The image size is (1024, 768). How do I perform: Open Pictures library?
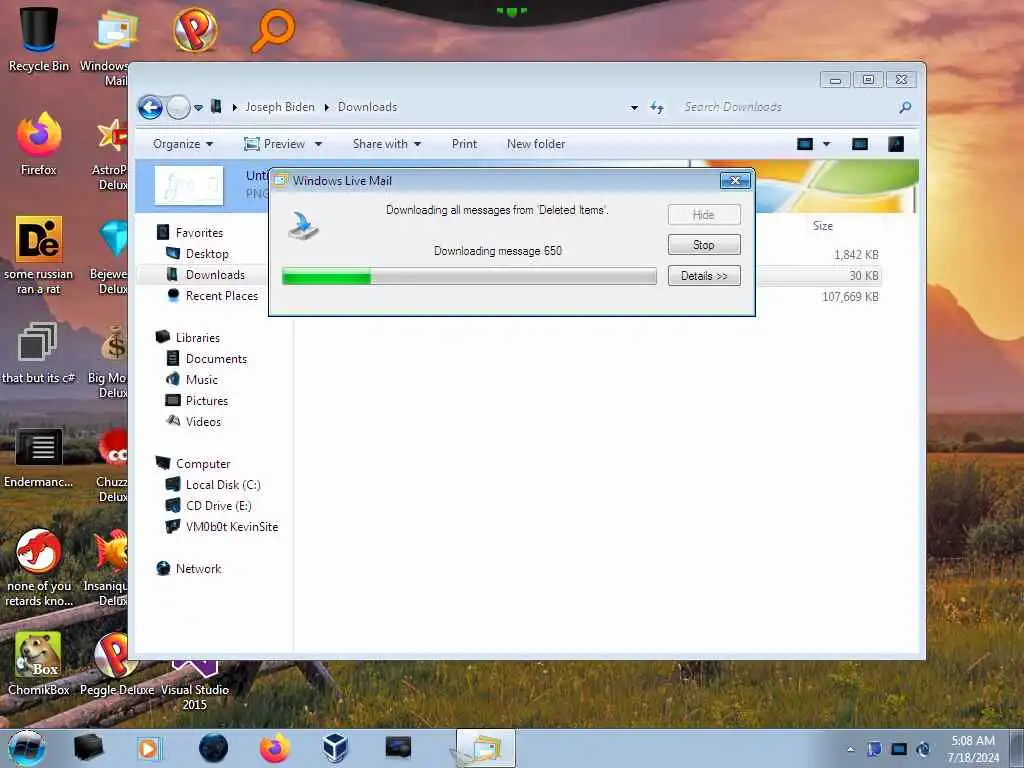tap(206, 400)
